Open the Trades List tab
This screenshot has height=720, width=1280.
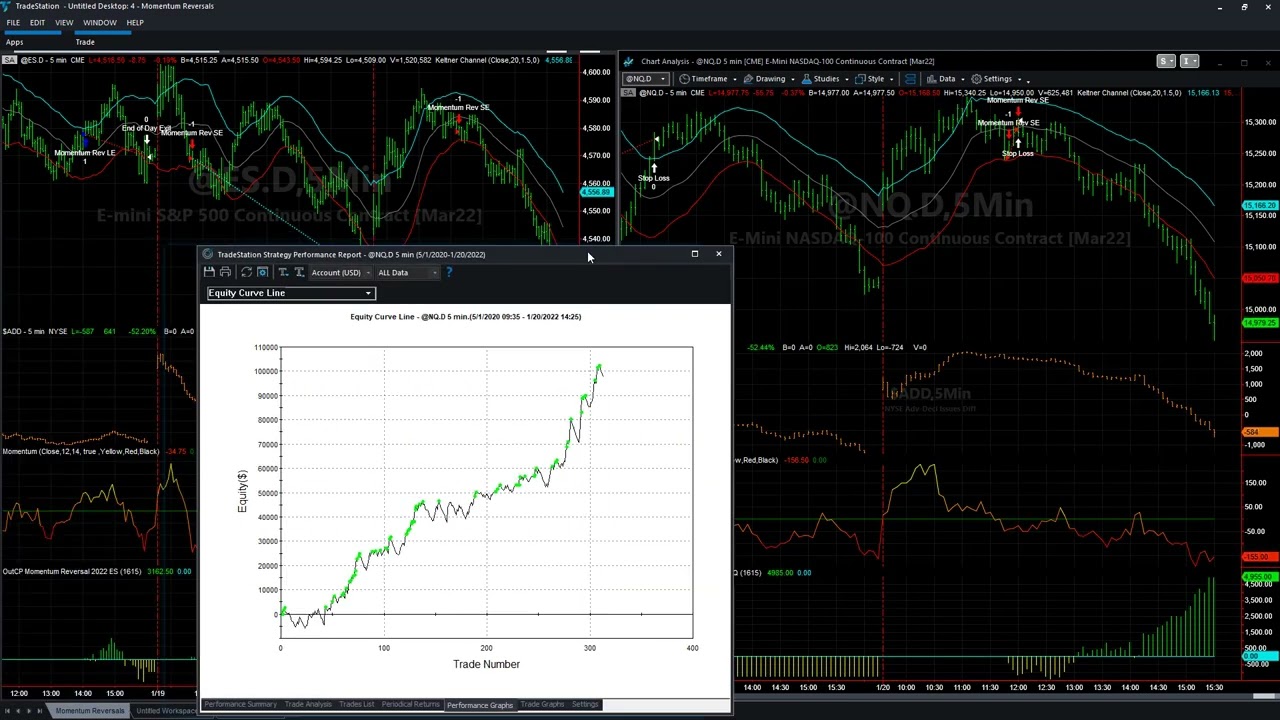click(356, 705)
